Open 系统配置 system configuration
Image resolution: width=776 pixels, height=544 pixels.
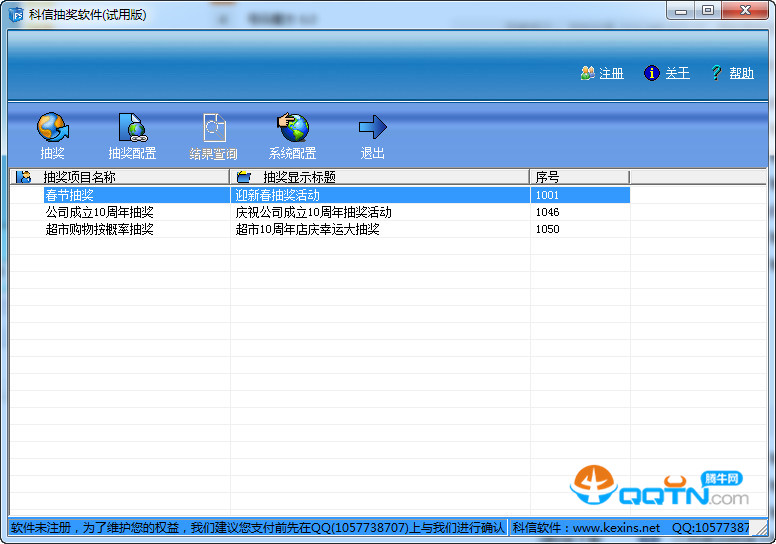293,128
